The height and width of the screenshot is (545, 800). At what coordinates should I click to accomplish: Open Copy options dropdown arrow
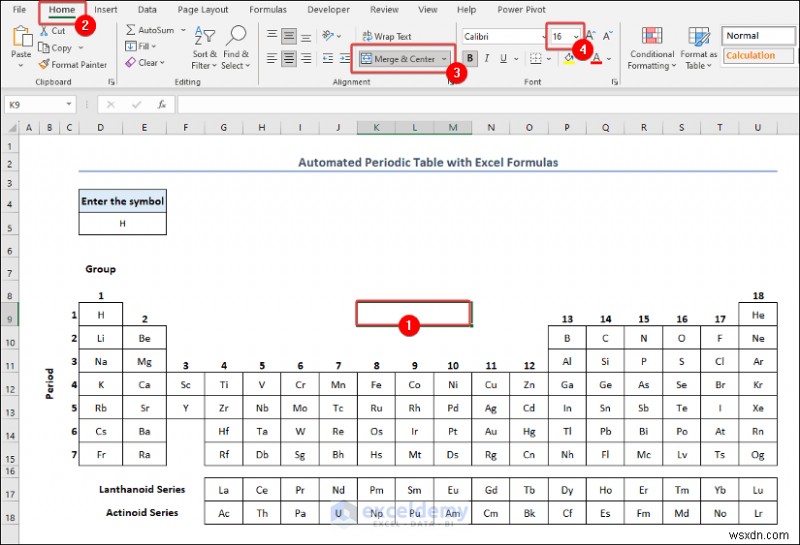[x=81, y=47]
